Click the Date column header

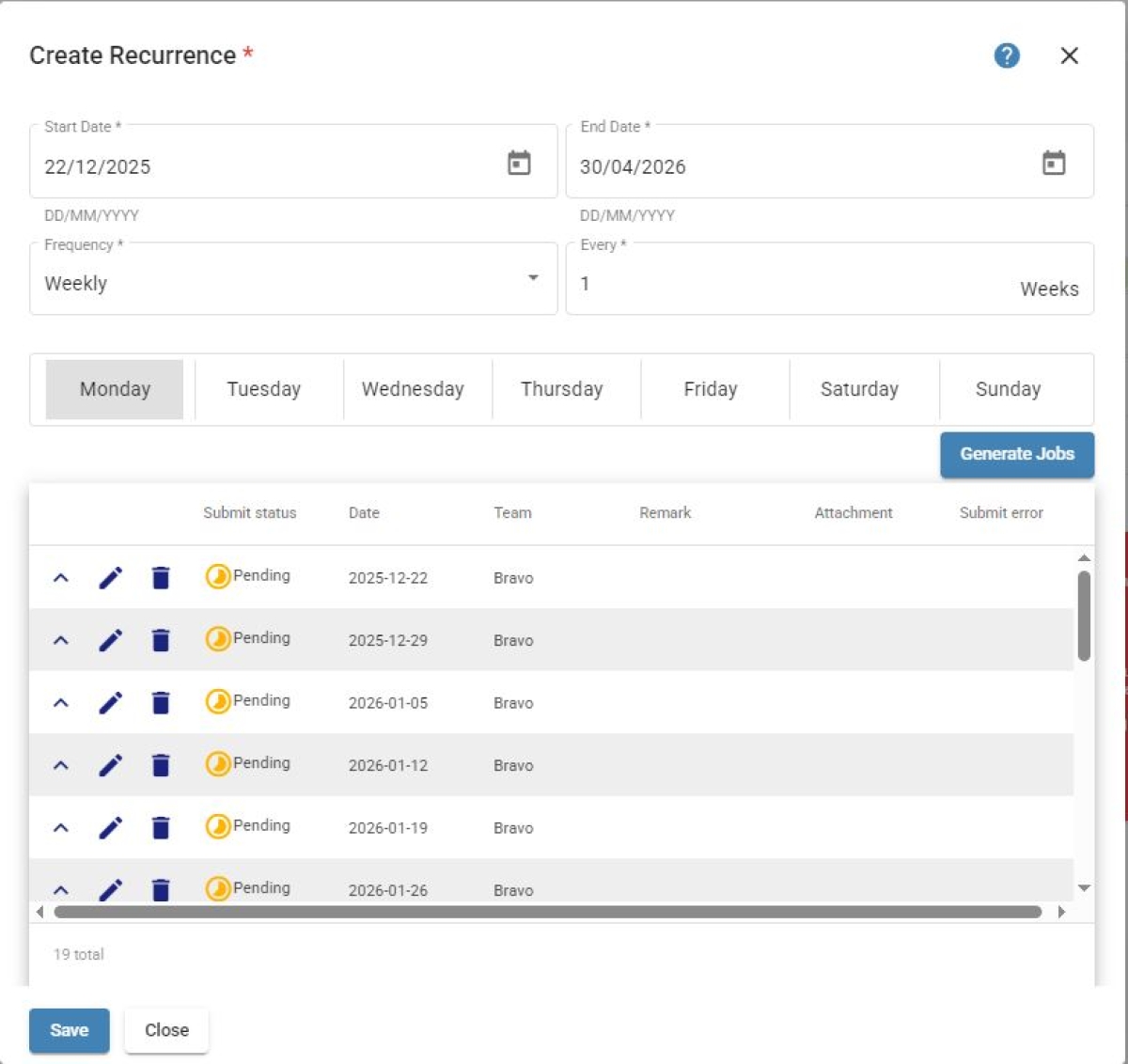coord(364,512)
